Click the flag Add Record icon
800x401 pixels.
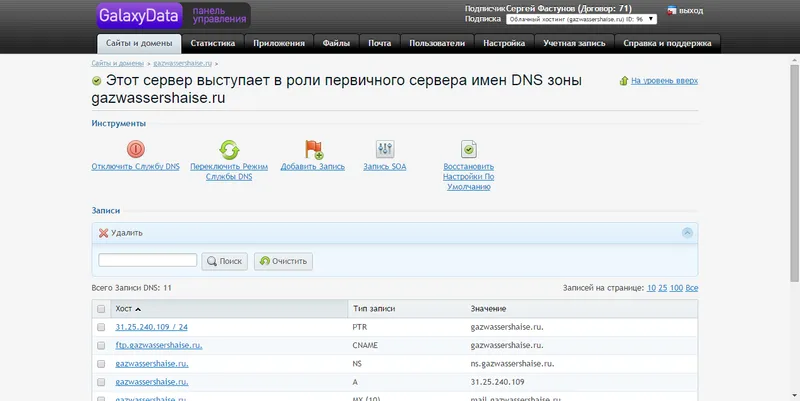click(x=313, y=149)
